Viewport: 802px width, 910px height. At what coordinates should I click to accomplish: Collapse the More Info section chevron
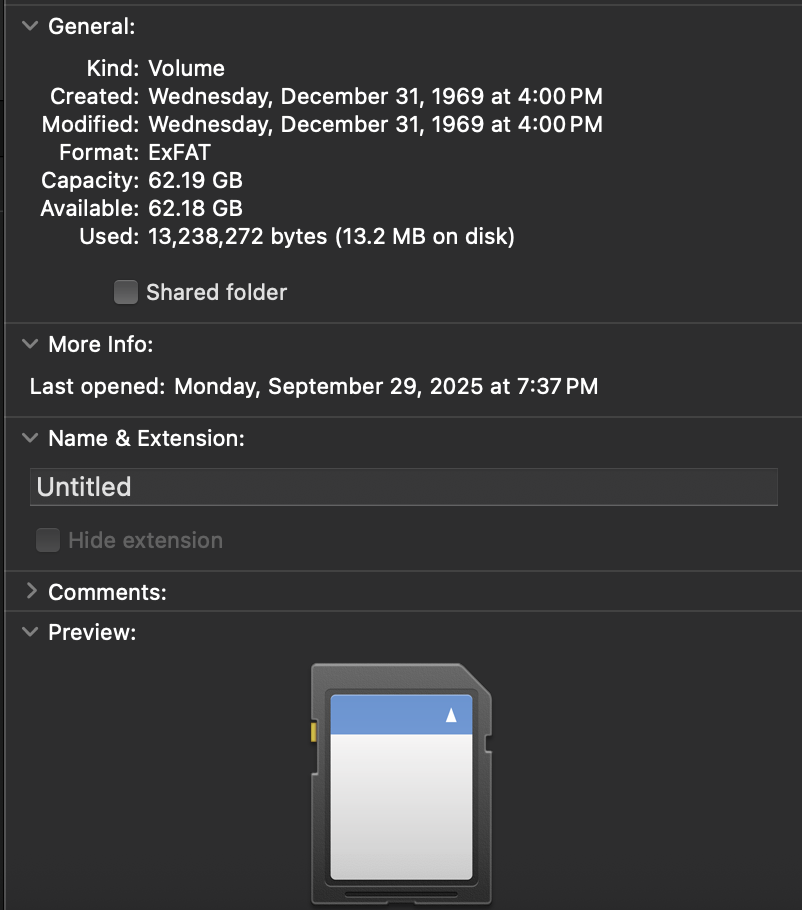point(29,345)
